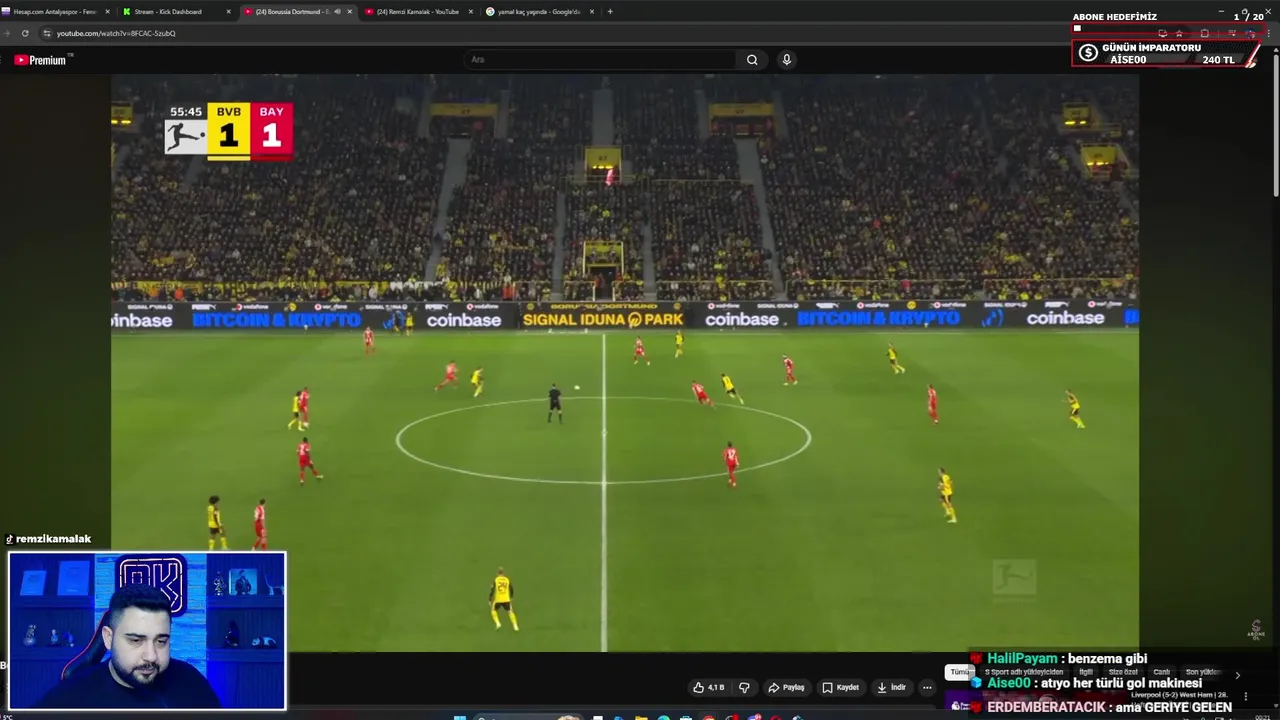This screenshot has height=720, width=1280.
Task: Close the yamal kaç yaşında Google tab
Action: coord(592,12)
